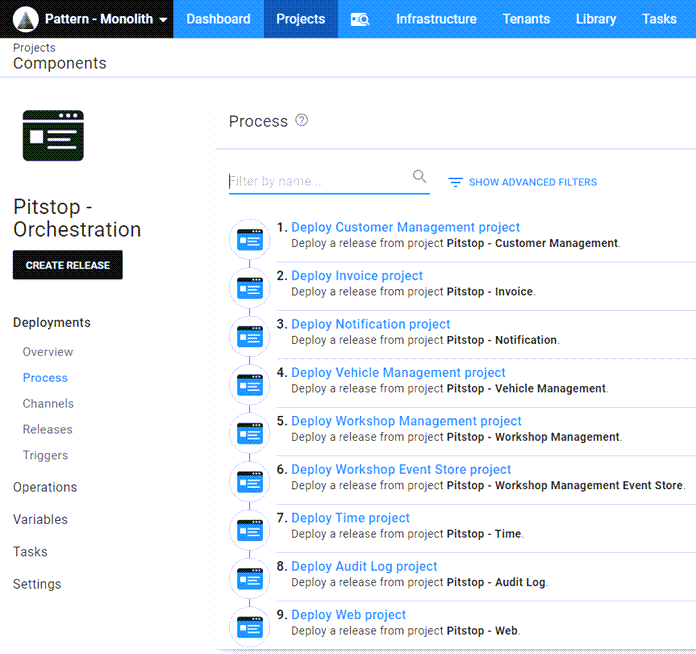
Task: Open Deploy Audit Log project step
Action: (x=364, y=566)
